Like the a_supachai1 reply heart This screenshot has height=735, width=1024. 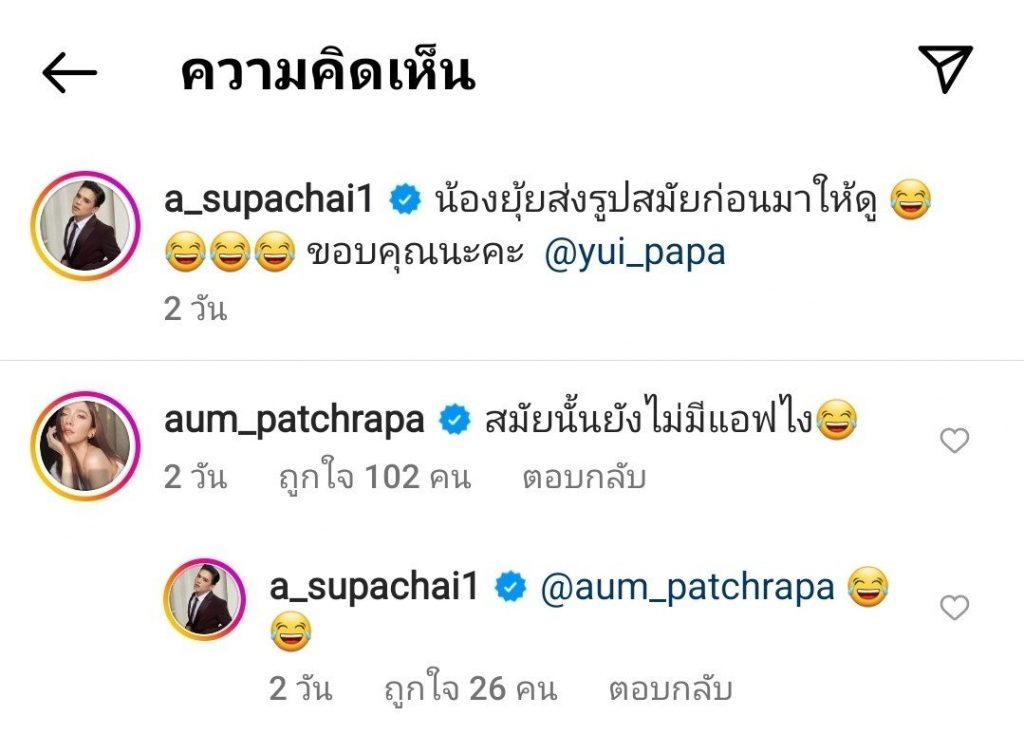(x=954, y=608)
